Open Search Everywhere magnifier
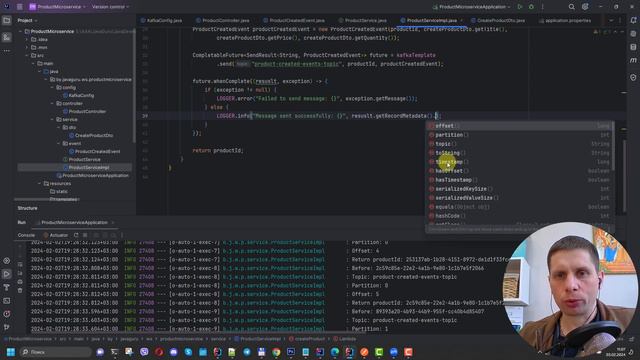The image size is (640, 360). point(571,7)
